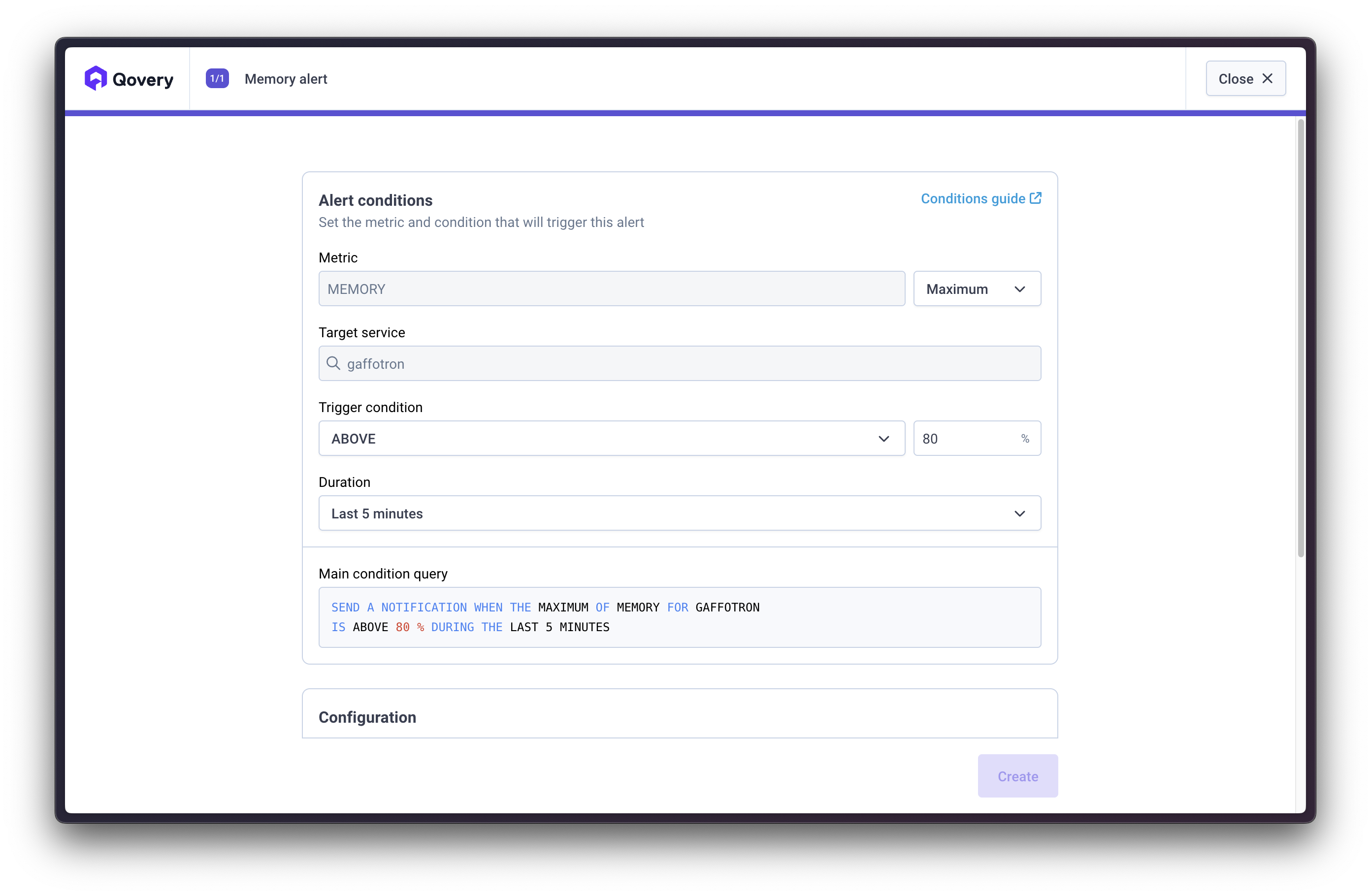Click the chevron on the Duration selector
Viewport: 1371px width, 896px height.
1019,513
